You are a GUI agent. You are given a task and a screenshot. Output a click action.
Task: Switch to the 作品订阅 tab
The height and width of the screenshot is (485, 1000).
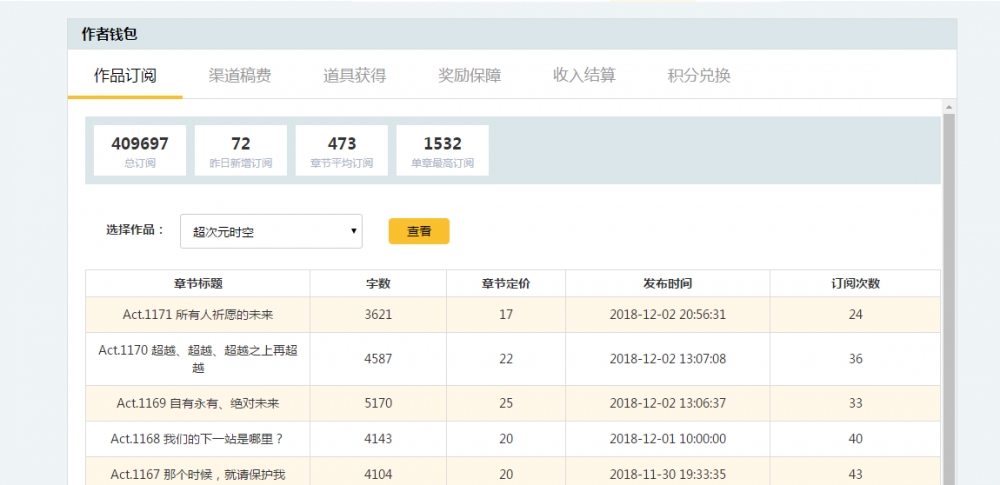coord(125,76)
